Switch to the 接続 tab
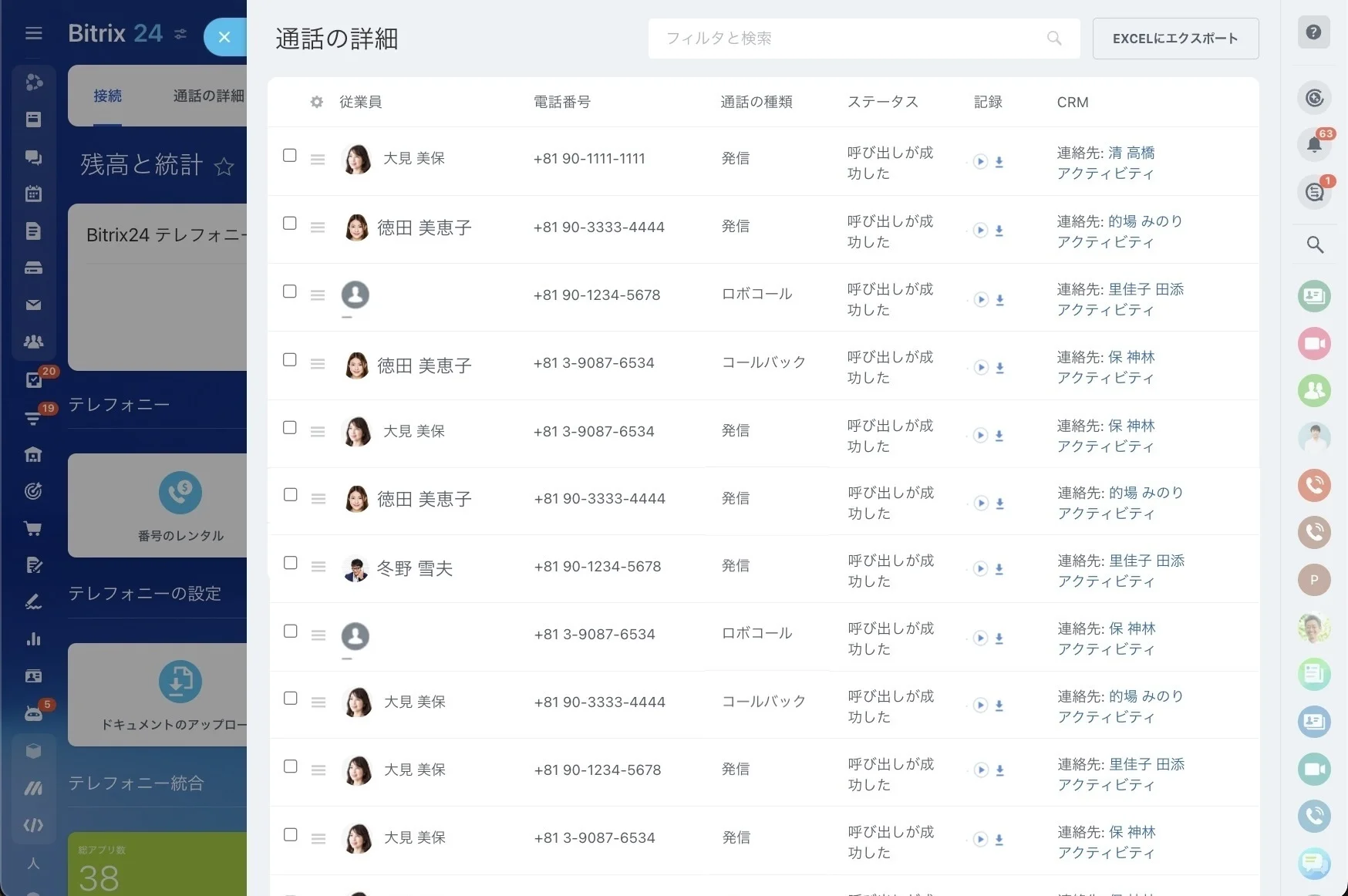 coord(108,96)
